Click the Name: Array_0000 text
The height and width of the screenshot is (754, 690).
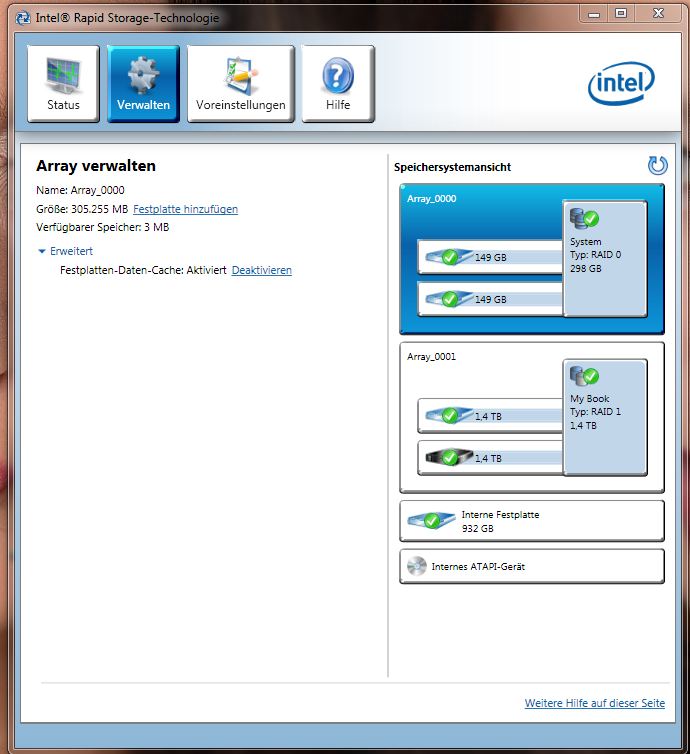(x=80, y=190)
